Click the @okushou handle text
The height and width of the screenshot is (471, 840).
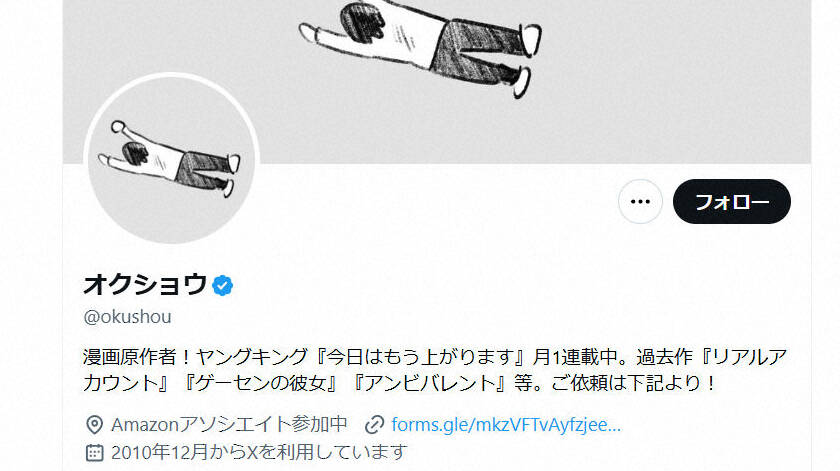(128, 317)
